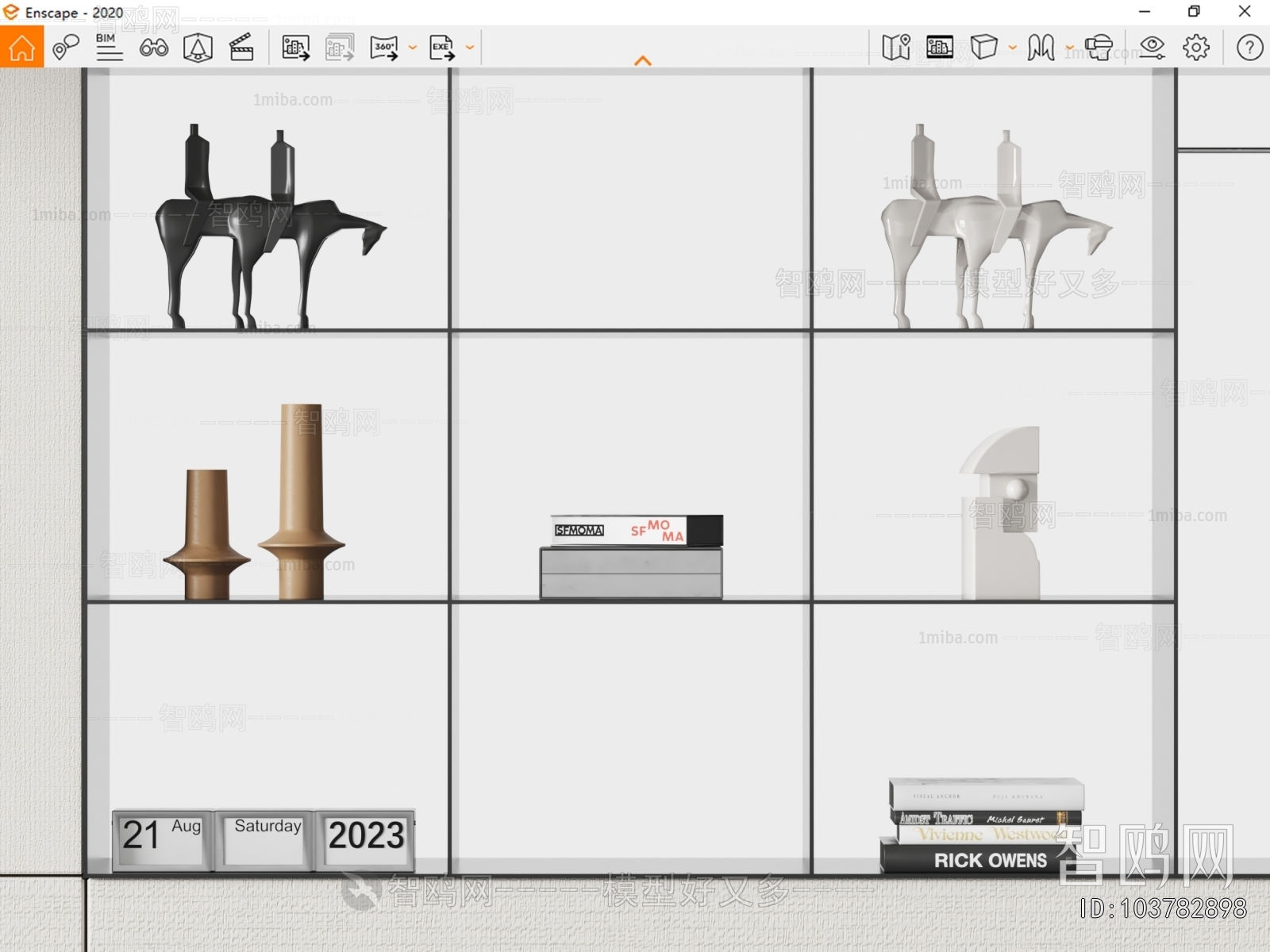1270x952 pixels.
Task: Expand the navigation mode dropdown arrow
Action: (x=1069, y=48)
